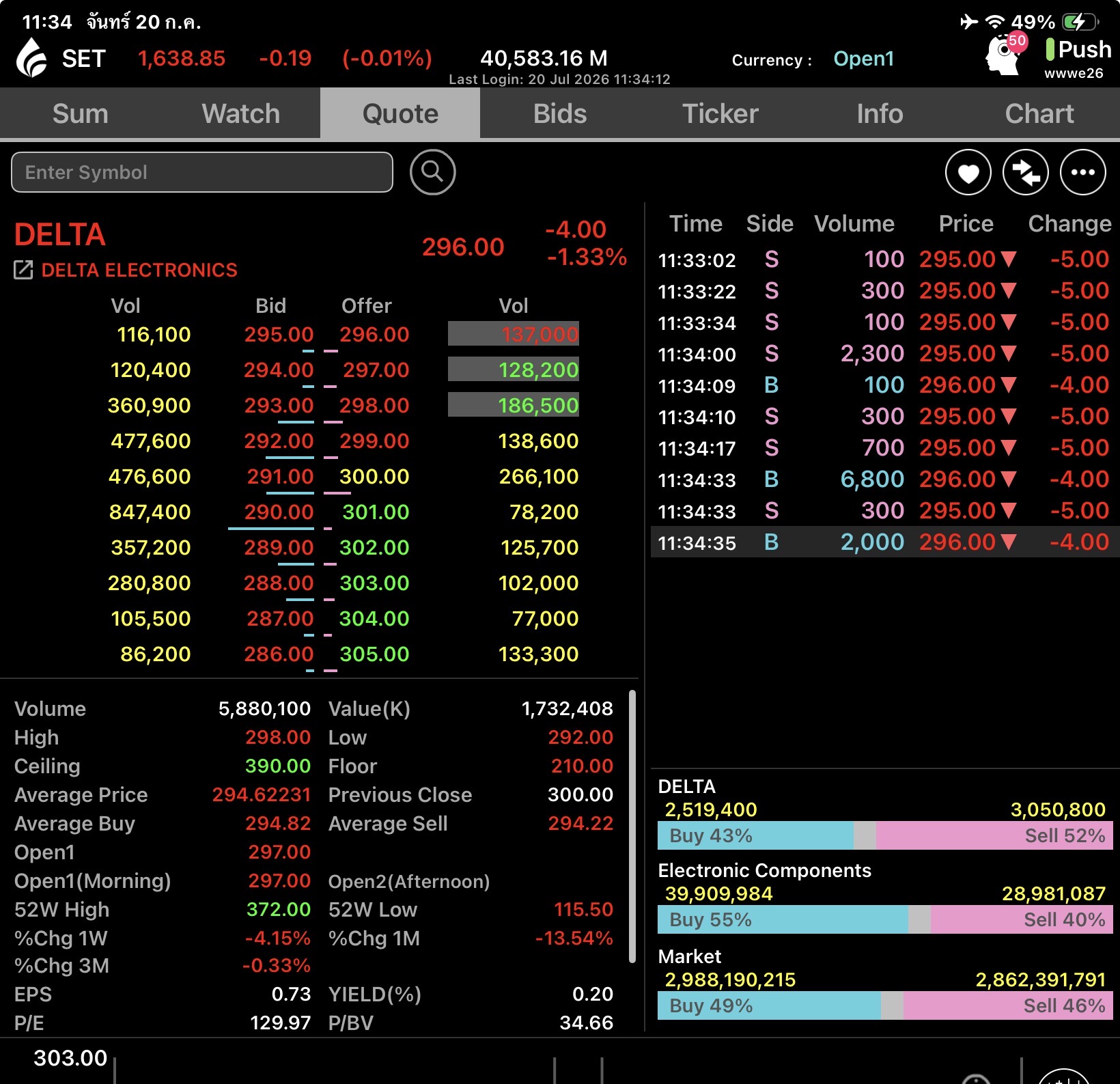The width and height of the screenshot is (1120, 1084).
Task: Go to the Watch tab
Action: [x=240, y=113]
